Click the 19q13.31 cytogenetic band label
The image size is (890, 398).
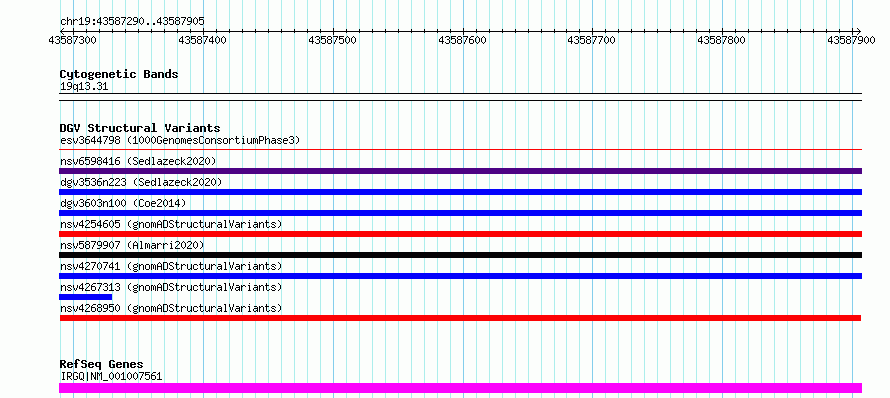84,87
